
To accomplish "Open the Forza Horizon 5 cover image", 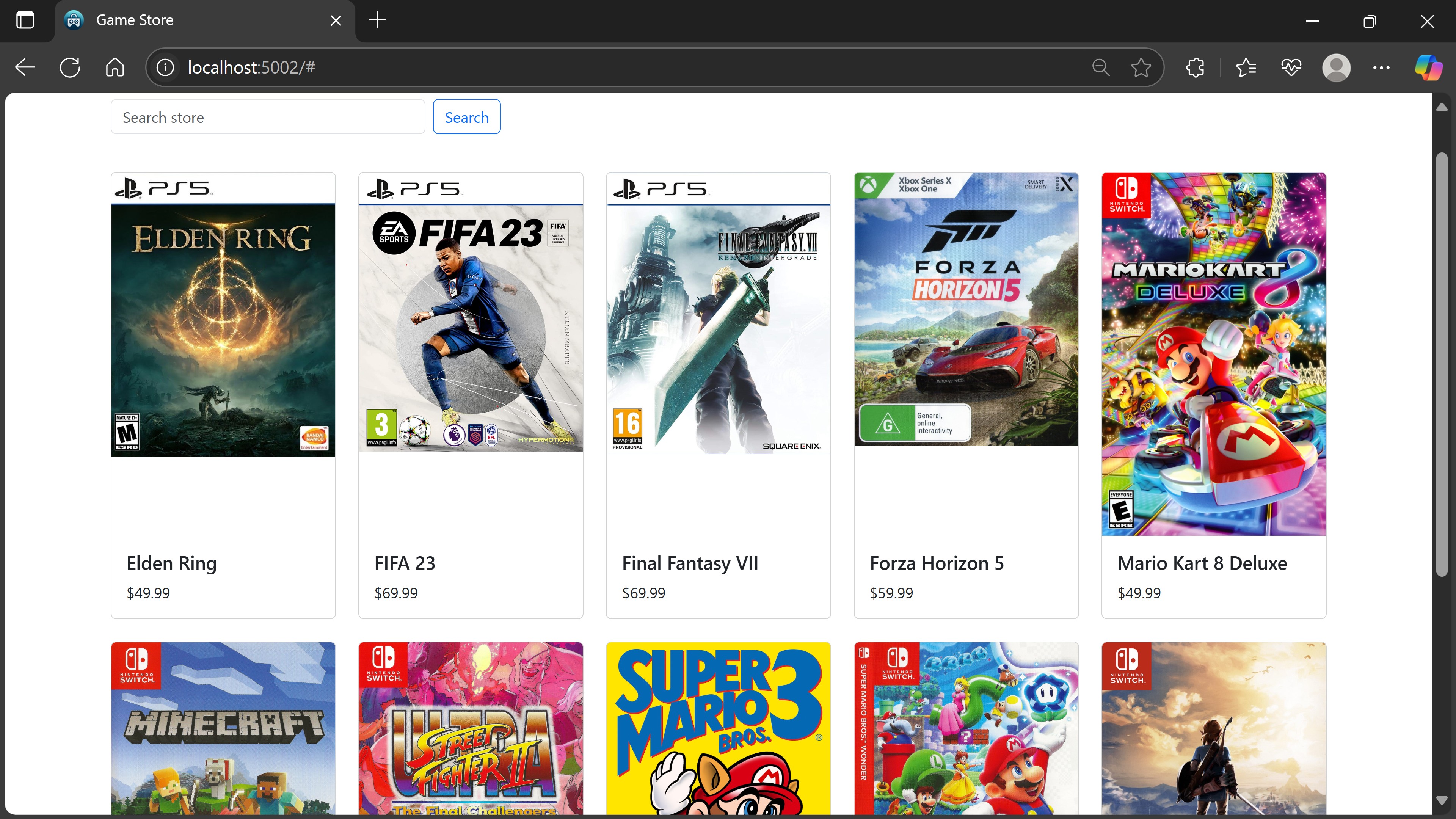I will [966, 309].
